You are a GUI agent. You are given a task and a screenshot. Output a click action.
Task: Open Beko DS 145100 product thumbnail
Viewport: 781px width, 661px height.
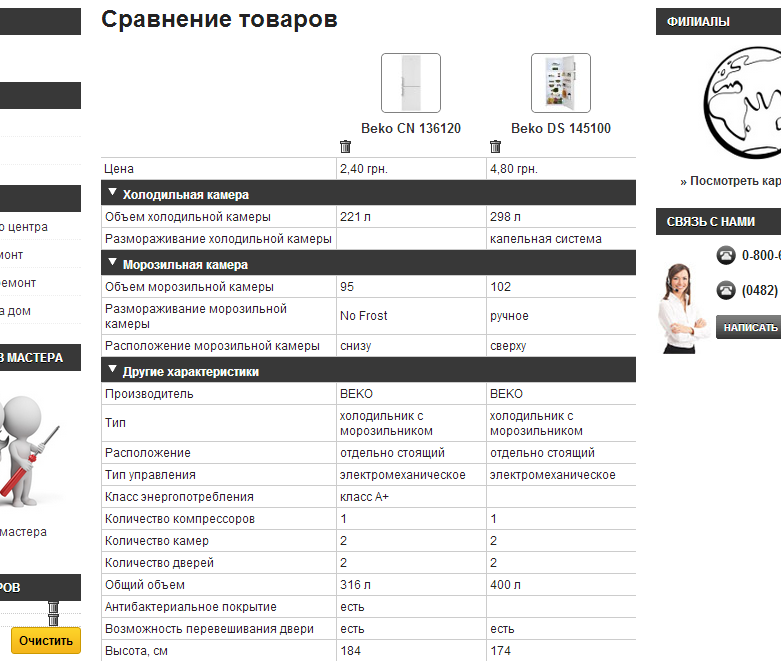click(561, 83)
